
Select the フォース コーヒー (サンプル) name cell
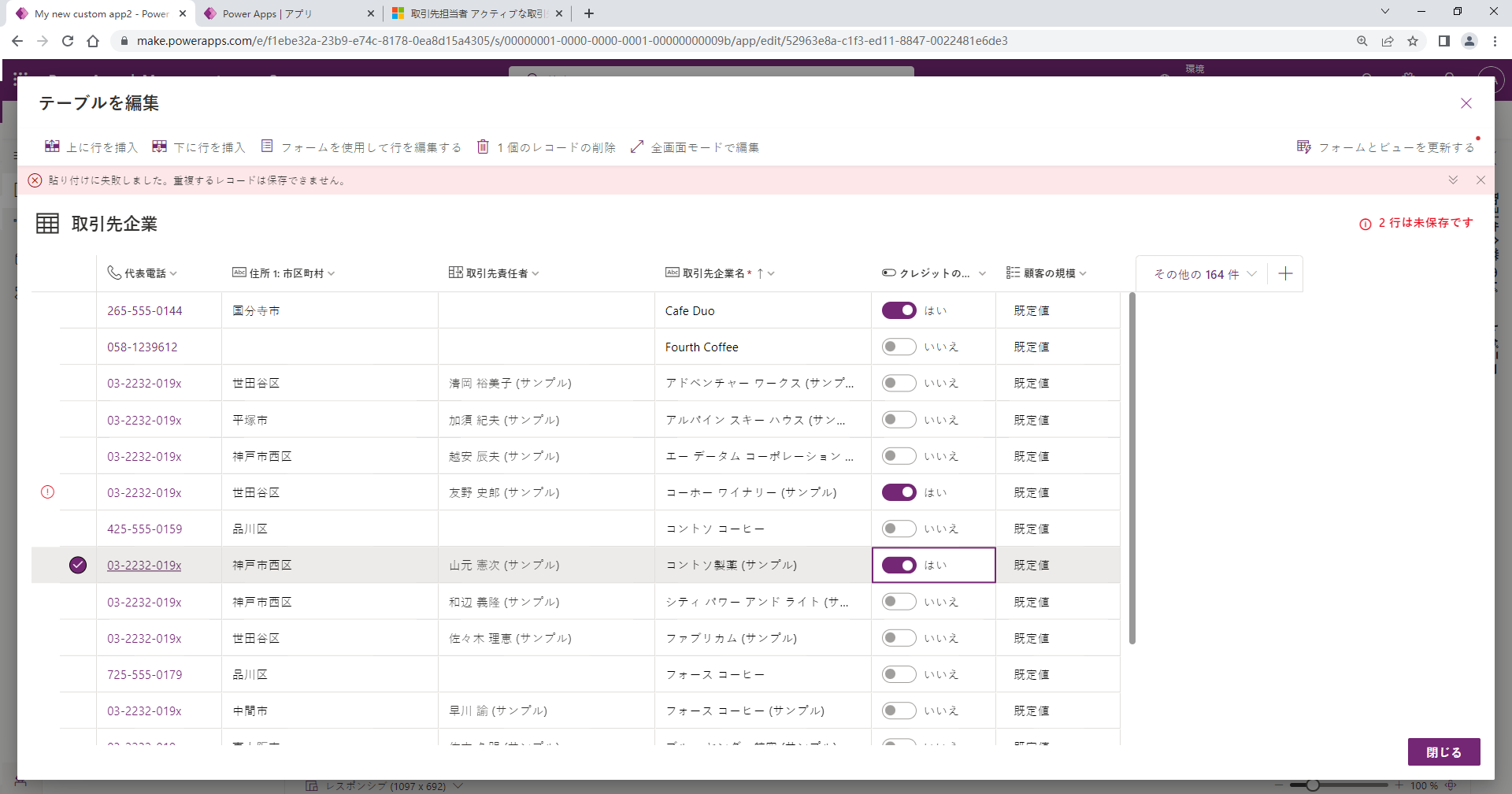coord(763,711)
